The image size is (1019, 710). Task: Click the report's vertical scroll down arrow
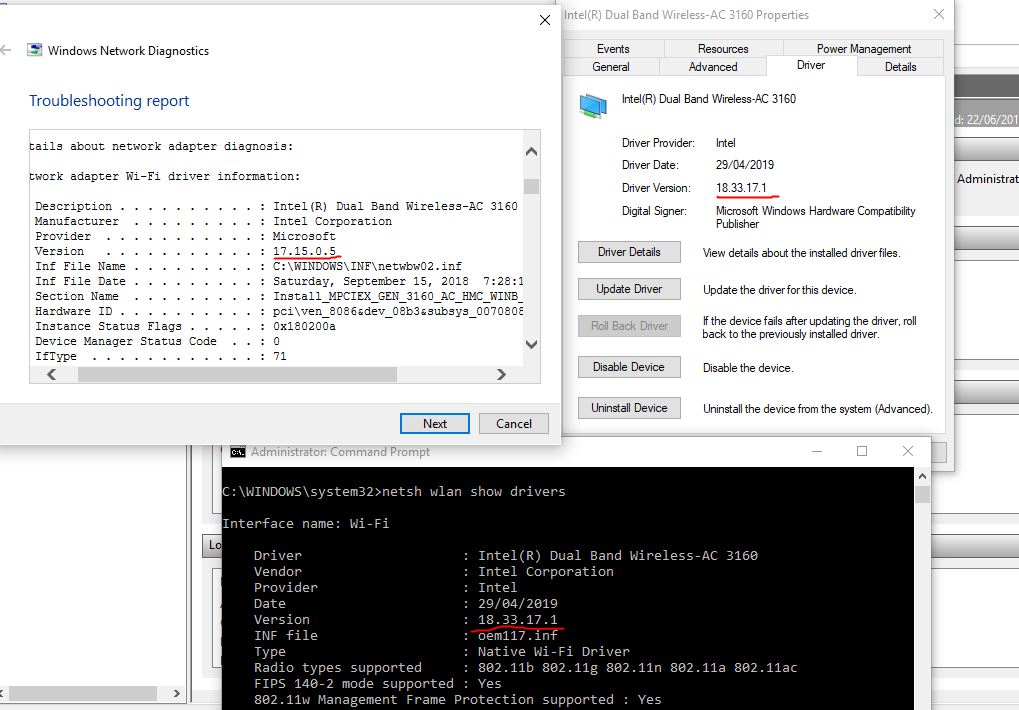(531, 344)
